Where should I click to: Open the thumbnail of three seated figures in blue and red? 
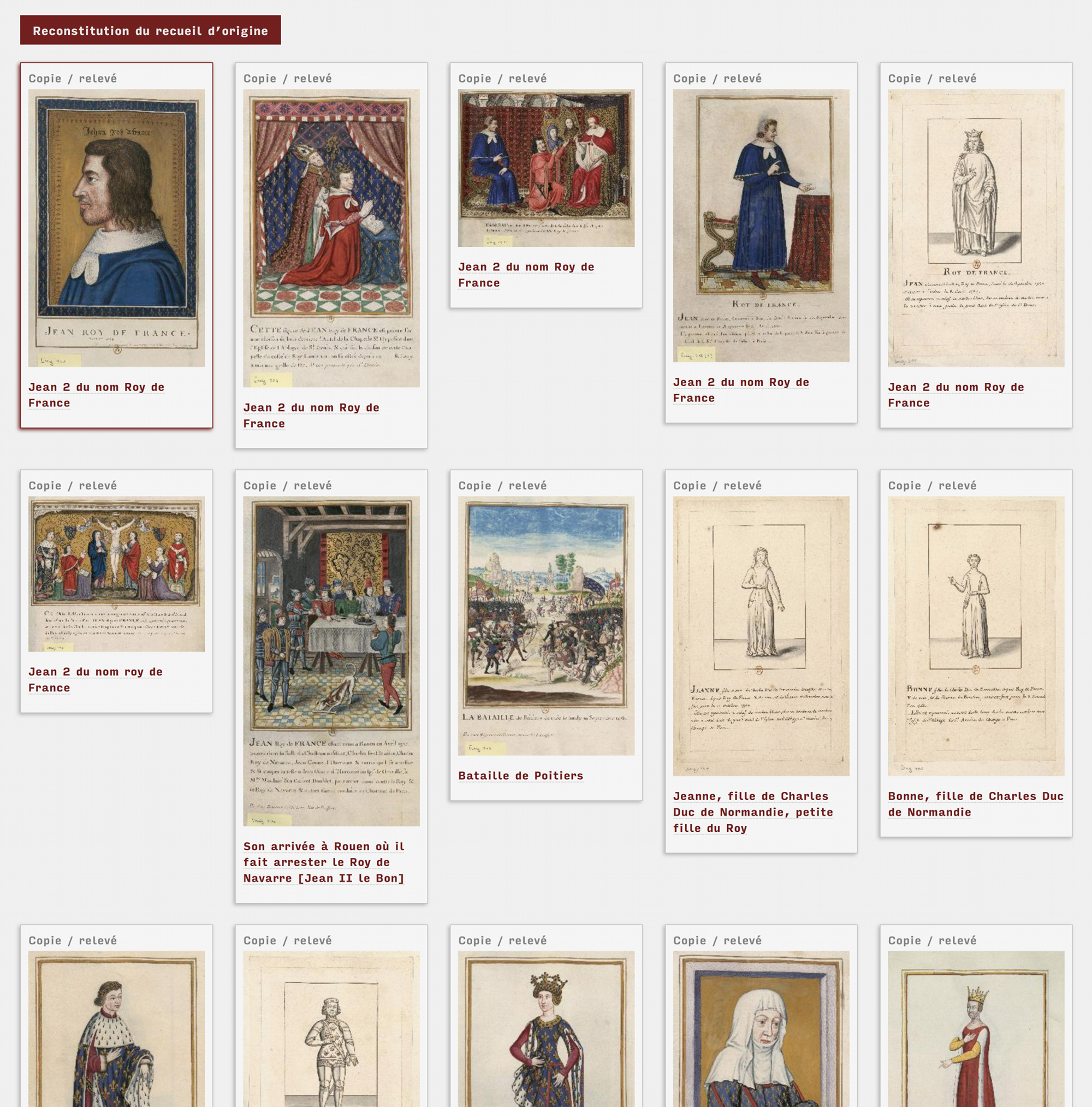(x=546, y=168)
